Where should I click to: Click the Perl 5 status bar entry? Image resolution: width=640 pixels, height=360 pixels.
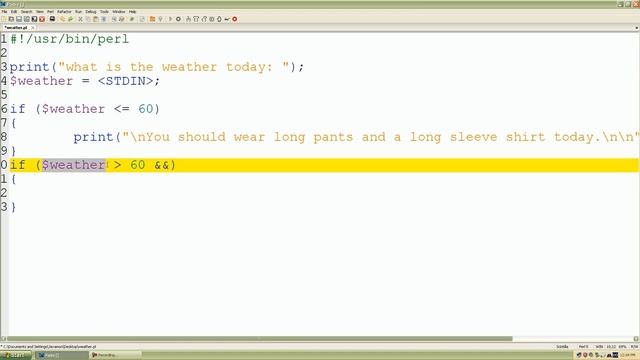pyautogui.click(x=584, y=347)
